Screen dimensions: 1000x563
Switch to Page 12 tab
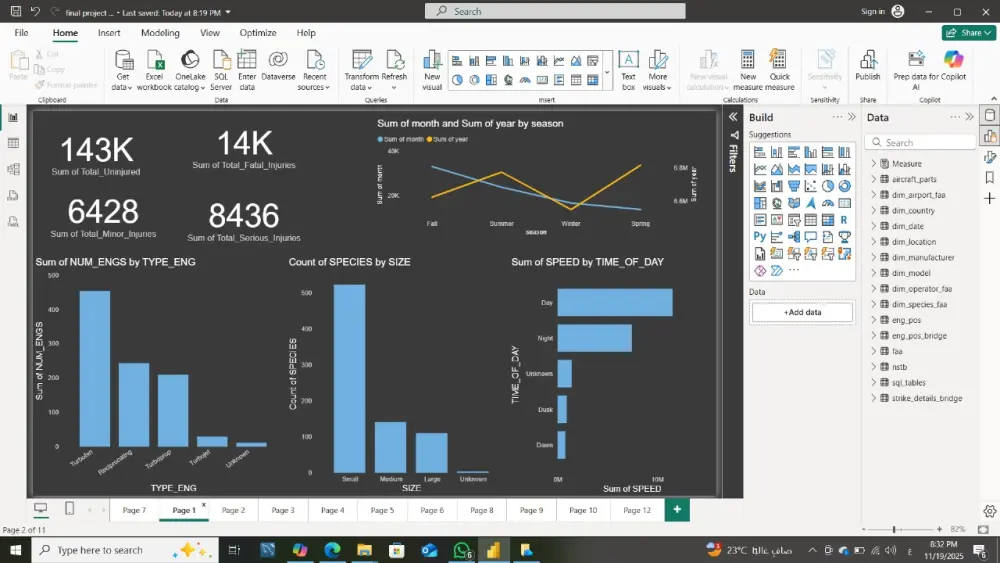(636, 510)
